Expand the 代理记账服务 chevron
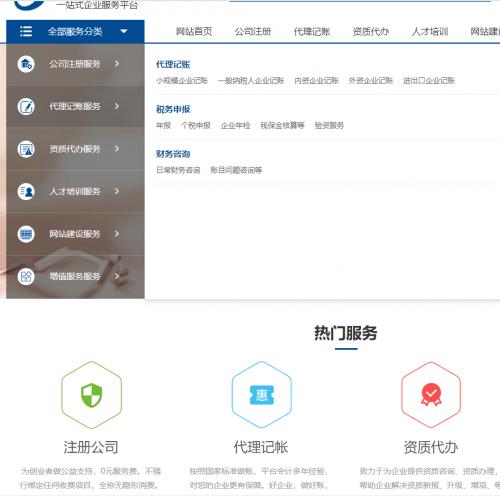The image size is (500, 500). point(117,106)
